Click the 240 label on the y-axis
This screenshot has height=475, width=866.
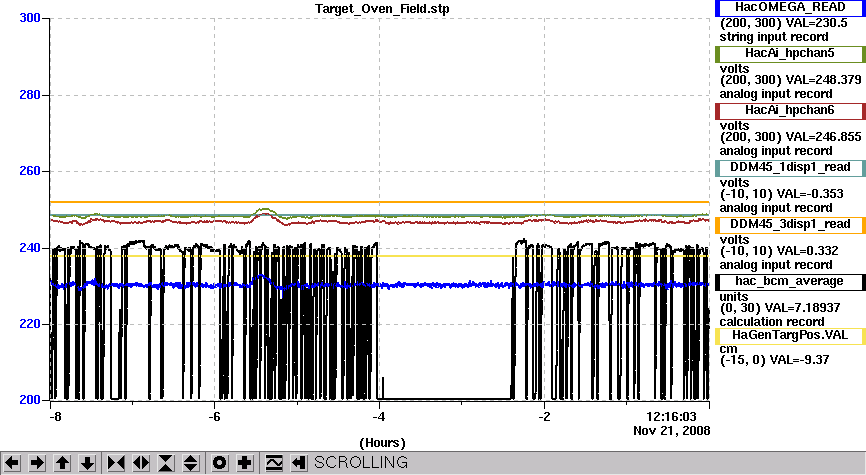(x=30, y=247)
